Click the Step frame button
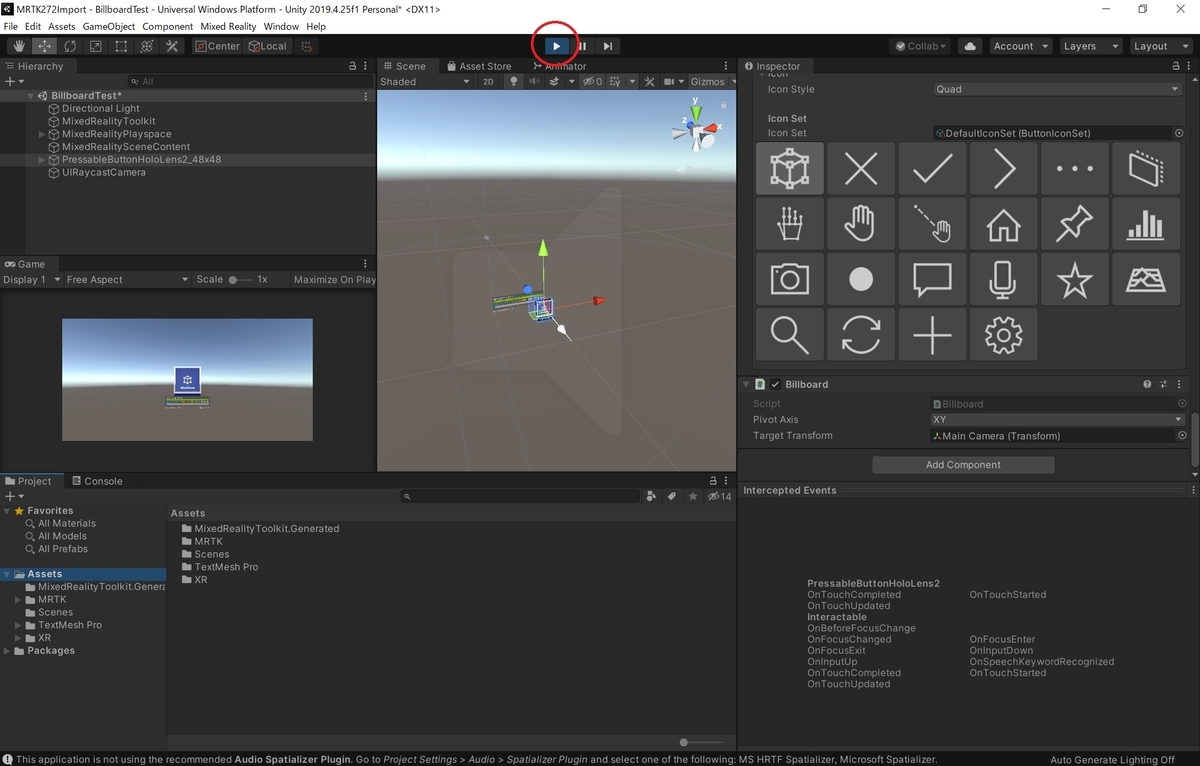This screenshot has height=766, width=1200. click(x=608, y=46)
